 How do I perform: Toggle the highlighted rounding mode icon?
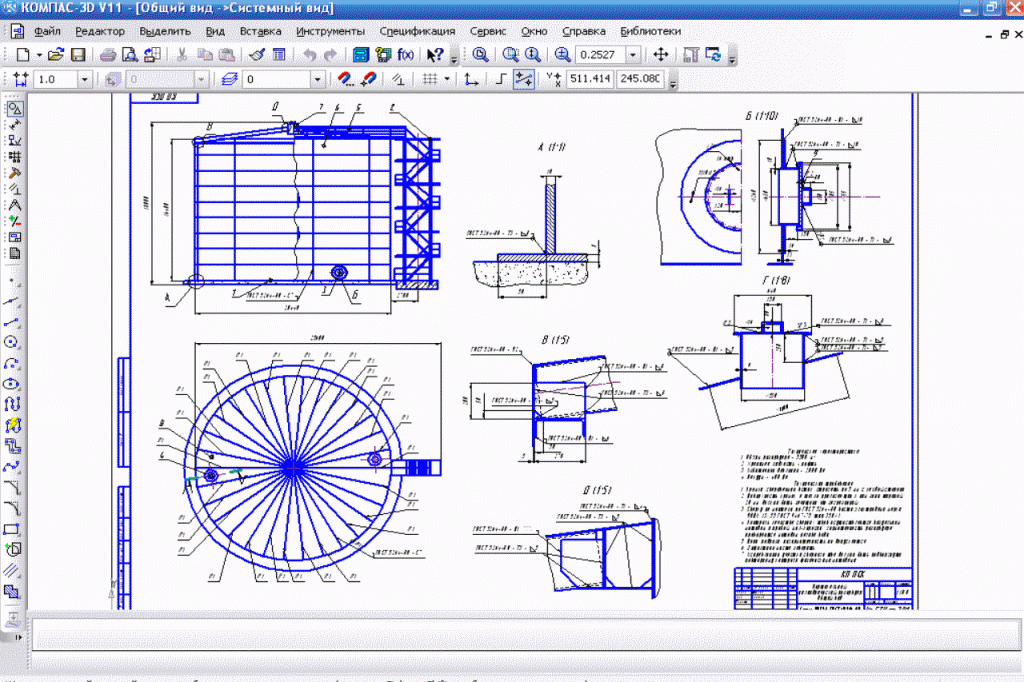tap(524, 79)
